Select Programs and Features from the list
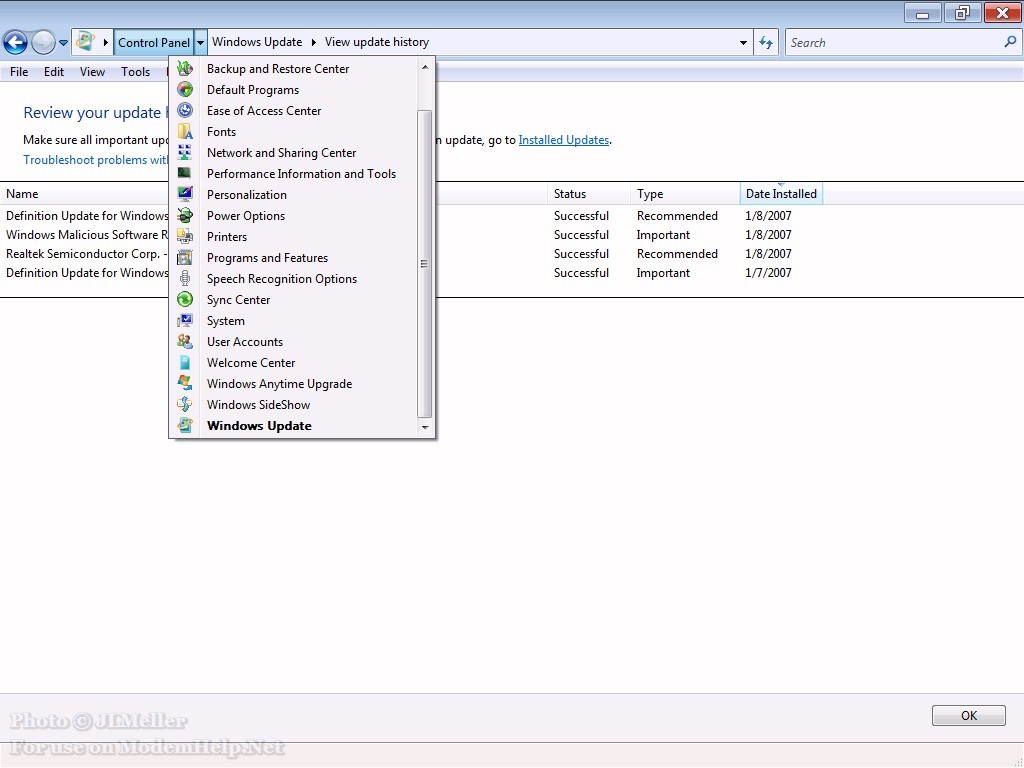 (x=267, y=258)
